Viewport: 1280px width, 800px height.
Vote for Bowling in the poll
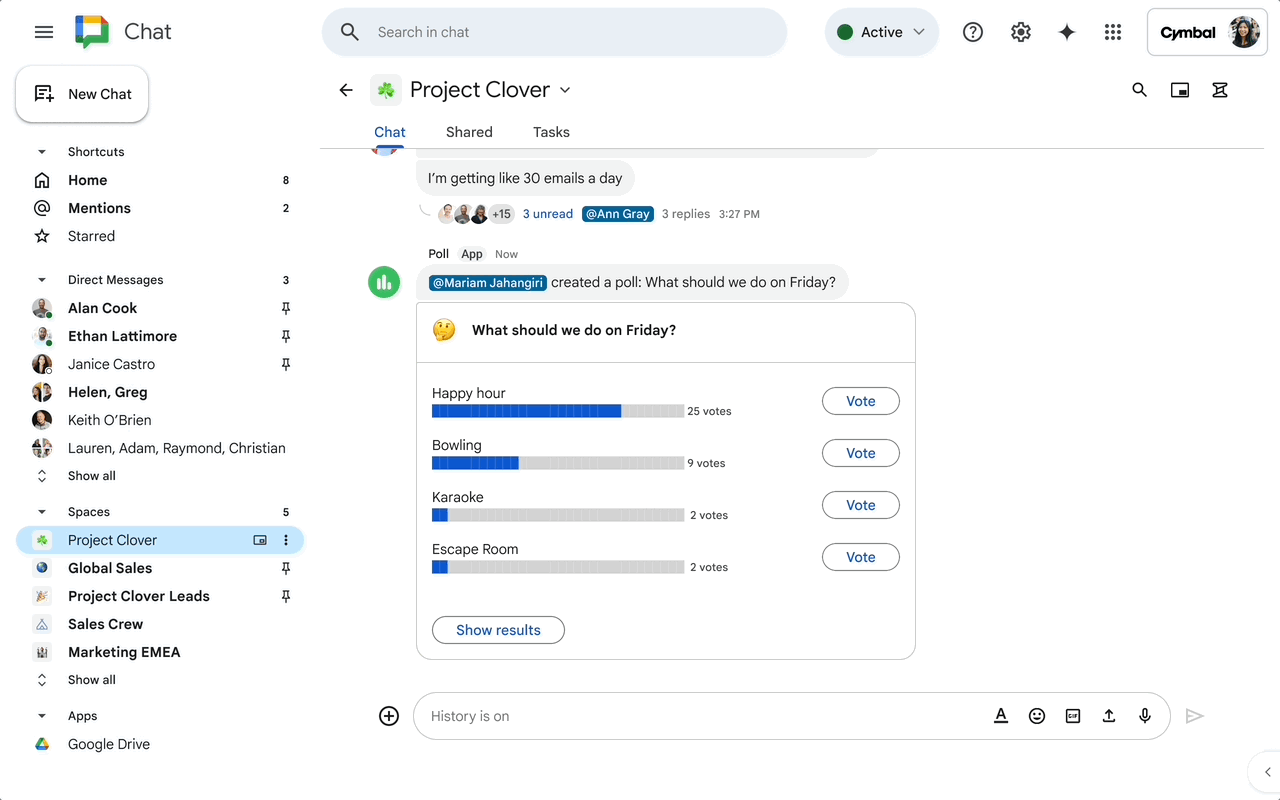click(x=860, y=452)
